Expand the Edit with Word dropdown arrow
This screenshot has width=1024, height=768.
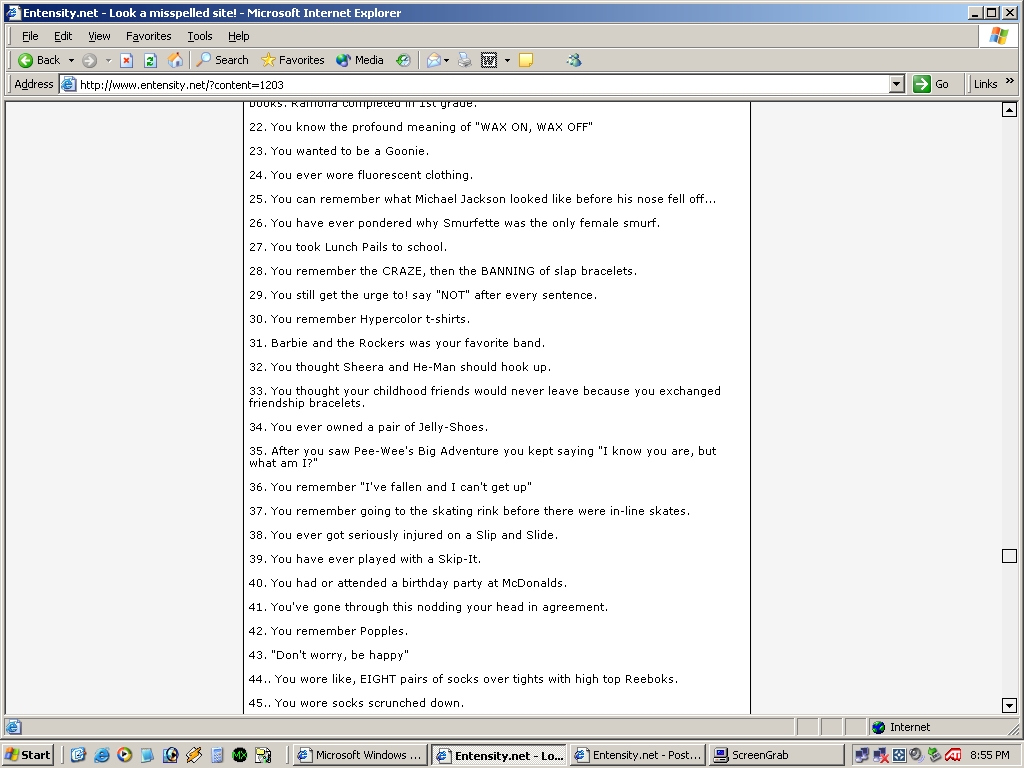(507, 61)
